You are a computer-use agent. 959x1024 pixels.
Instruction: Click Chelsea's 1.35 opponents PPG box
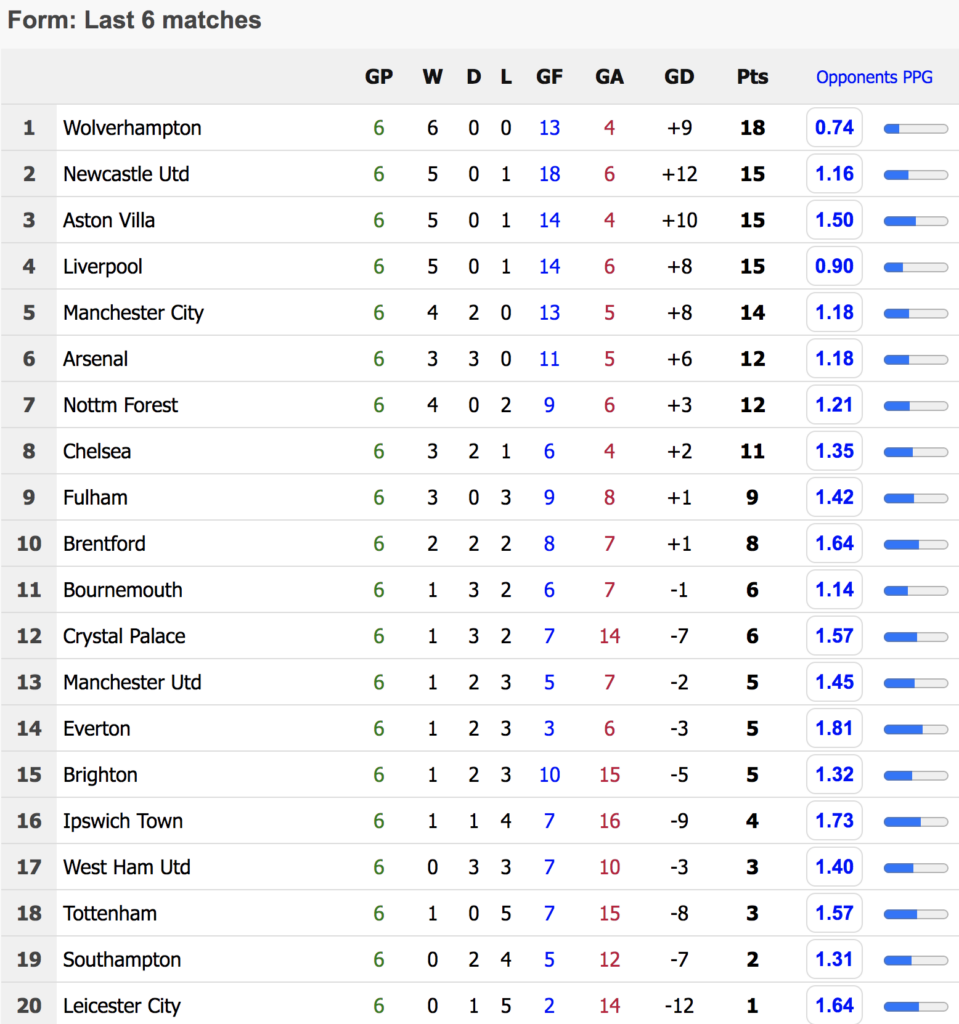(834, 451)
